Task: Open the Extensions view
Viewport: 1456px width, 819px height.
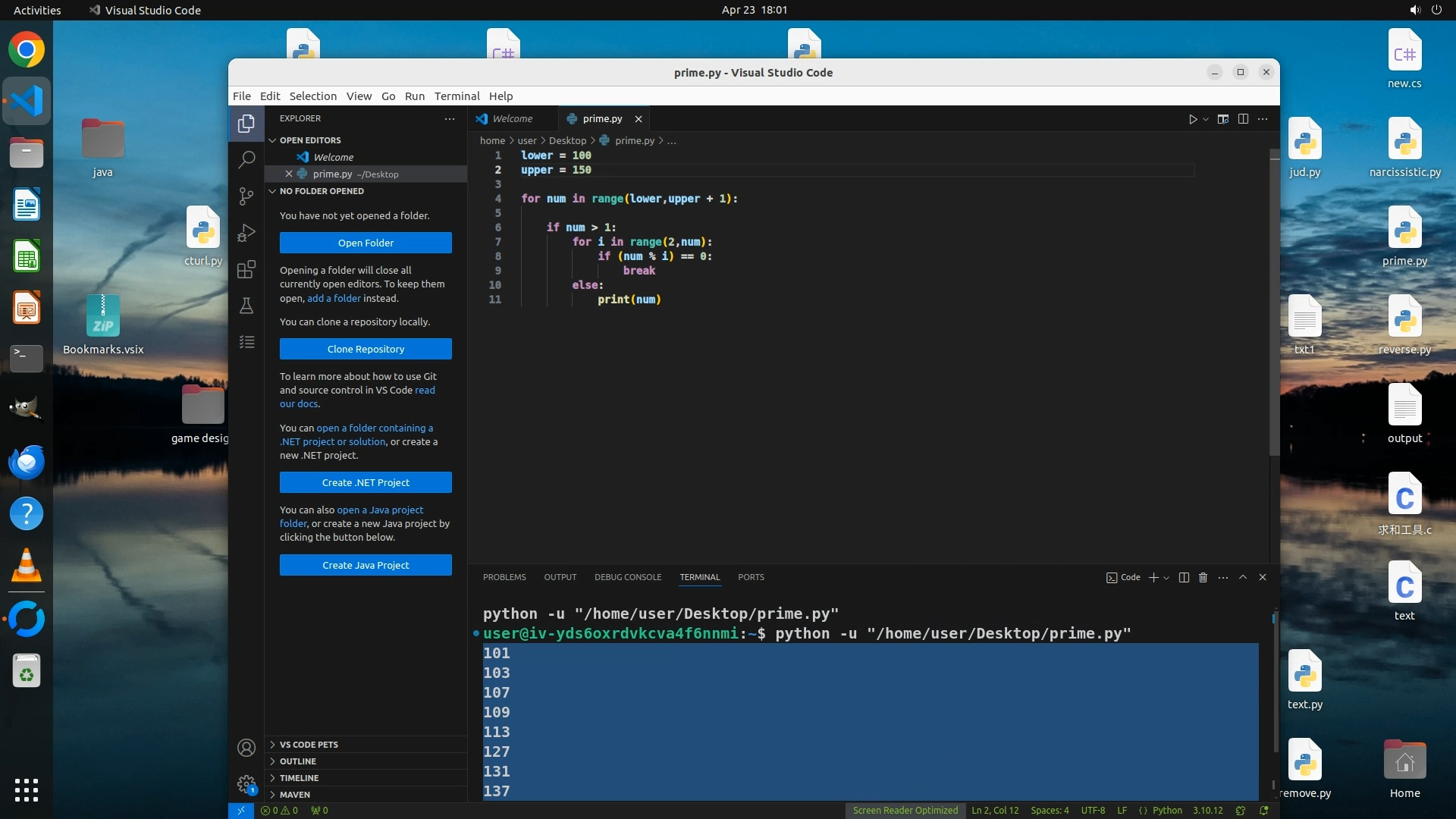Action: [246, 269]
